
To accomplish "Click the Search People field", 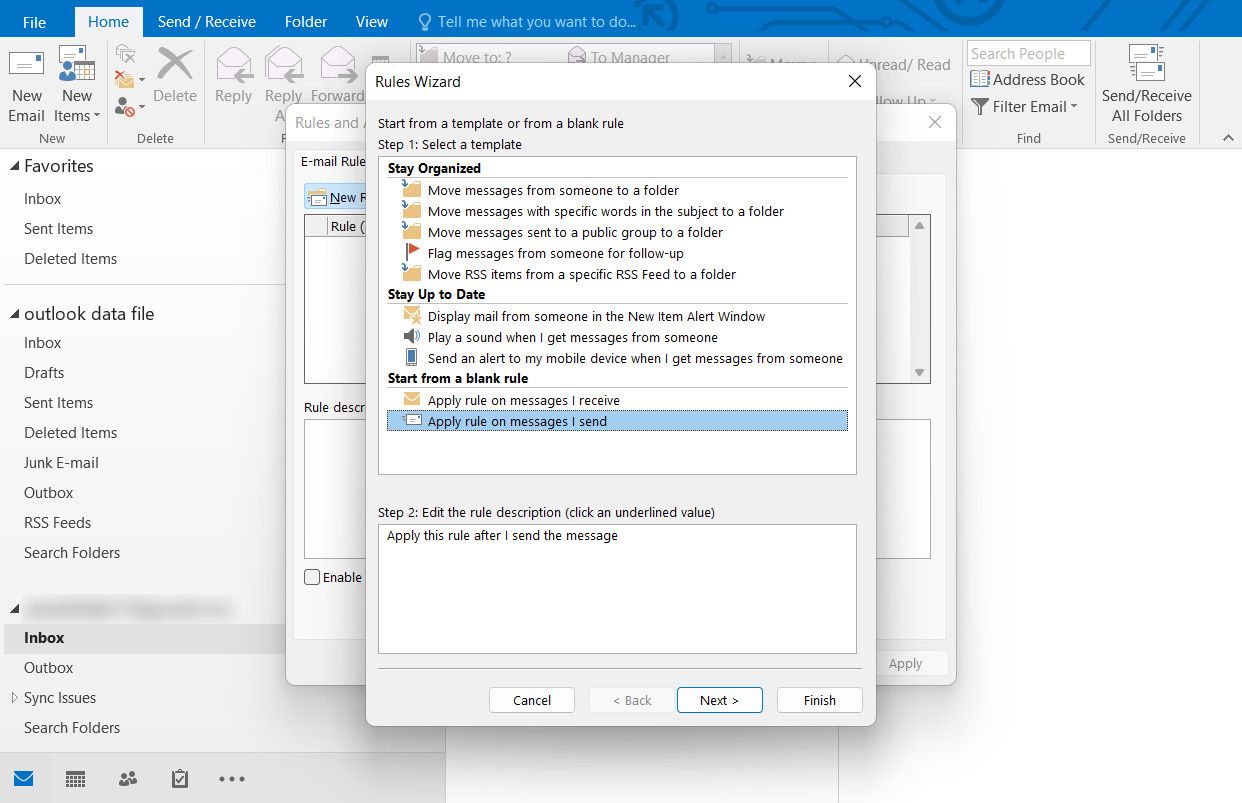I will pyautogui.click(x=1027, y=54).
